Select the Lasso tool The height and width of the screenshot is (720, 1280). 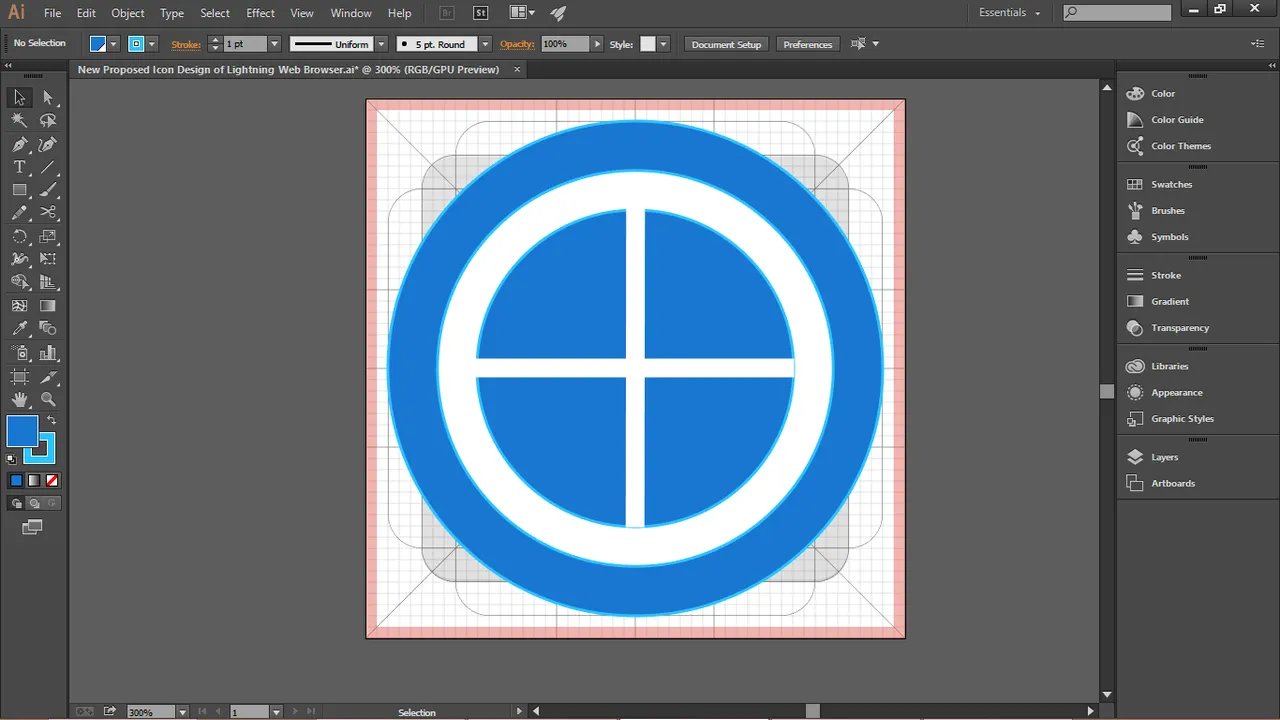click(x=48, y=120)
